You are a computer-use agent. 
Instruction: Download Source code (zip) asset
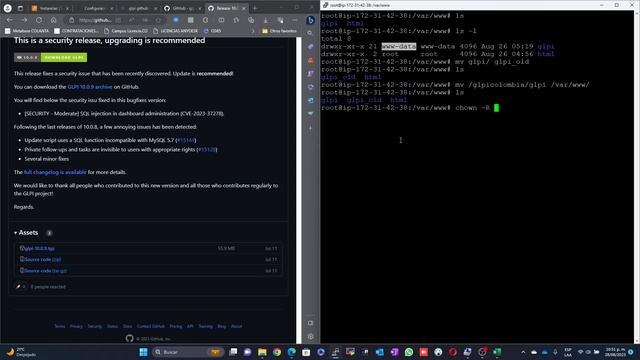coord(42,260)
